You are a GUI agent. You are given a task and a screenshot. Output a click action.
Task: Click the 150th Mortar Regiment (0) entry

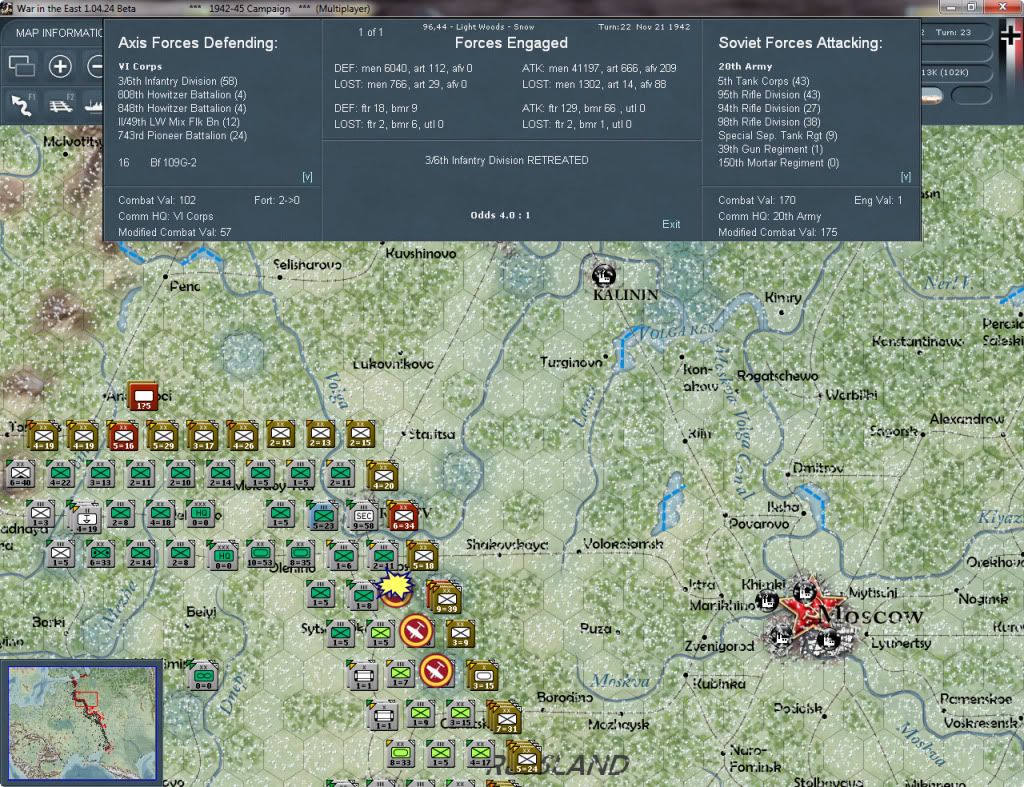(x=778, y=163)
